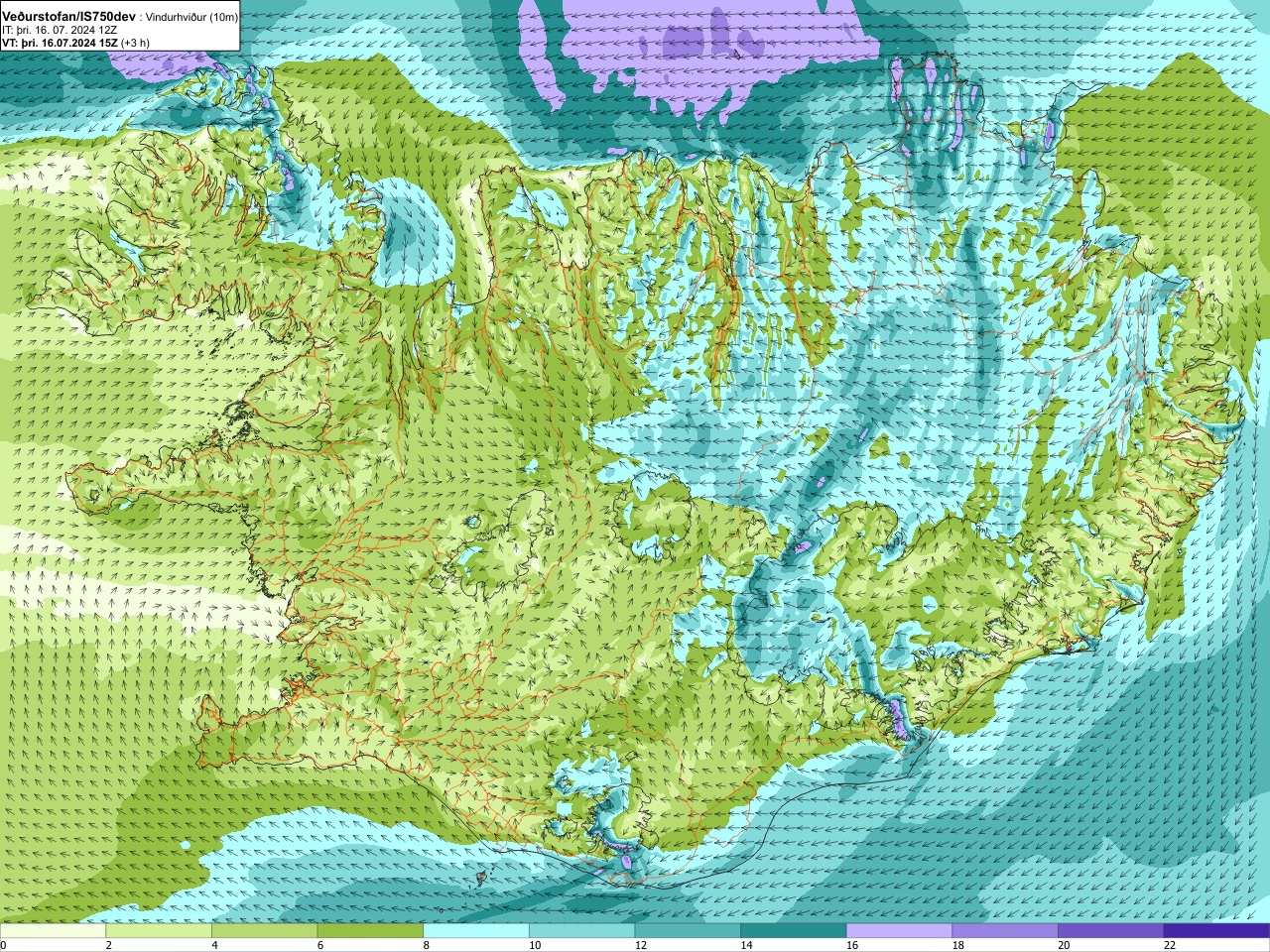Click the legend value '18'
The width and height of the screenshot is (1270, 952).
click(x=958, y=945)
